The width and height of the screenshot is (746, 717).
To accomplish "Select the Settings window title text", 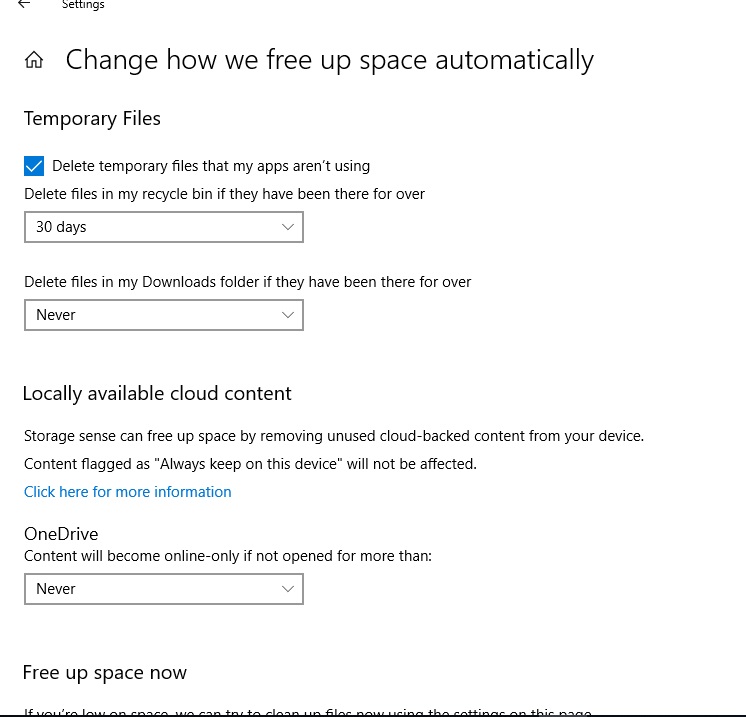I will tap(83, 5).
